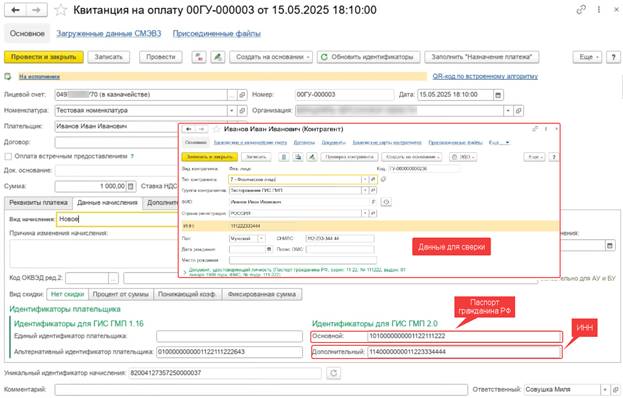Screen dimensions: 623x398
Task: Click the Проверка контрагента button in the popup
Action: [x=349, y=157]
